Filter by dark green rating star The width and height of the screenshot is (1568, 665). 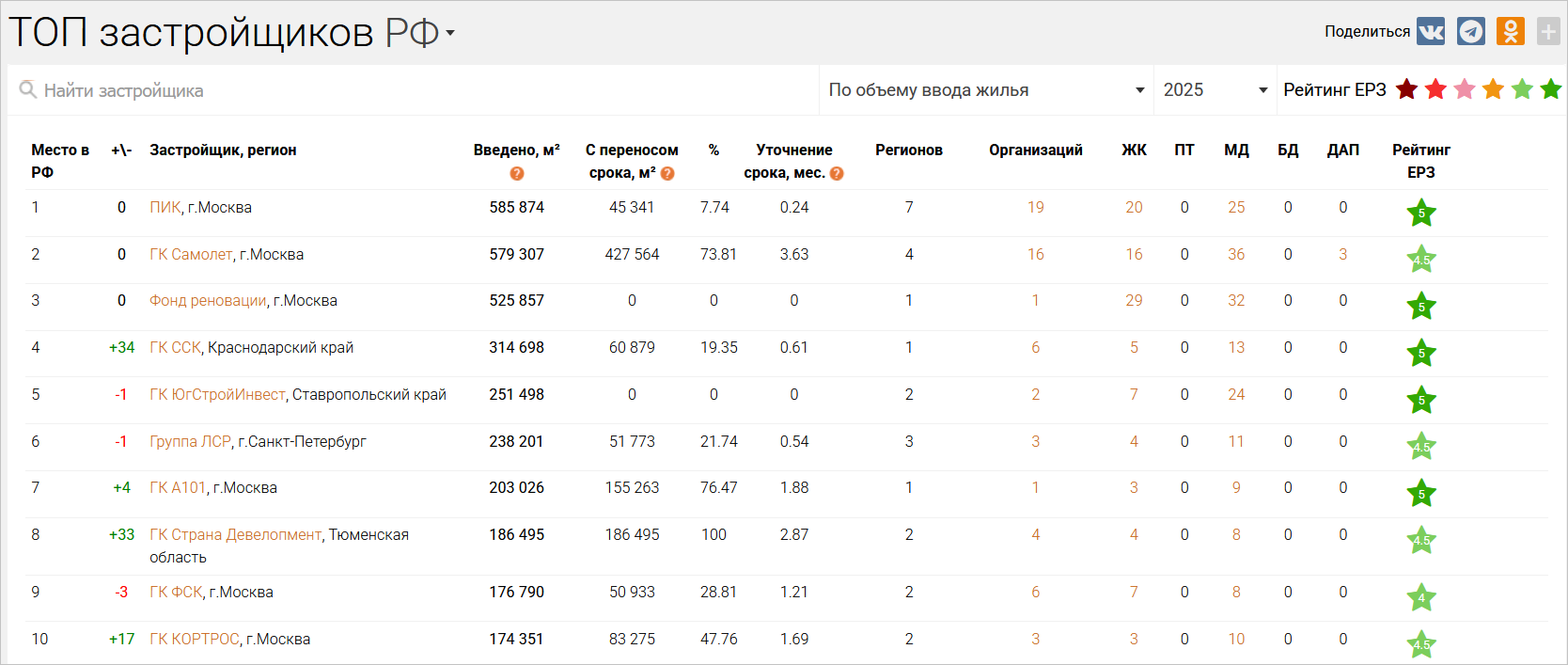tap(1551, 89)
